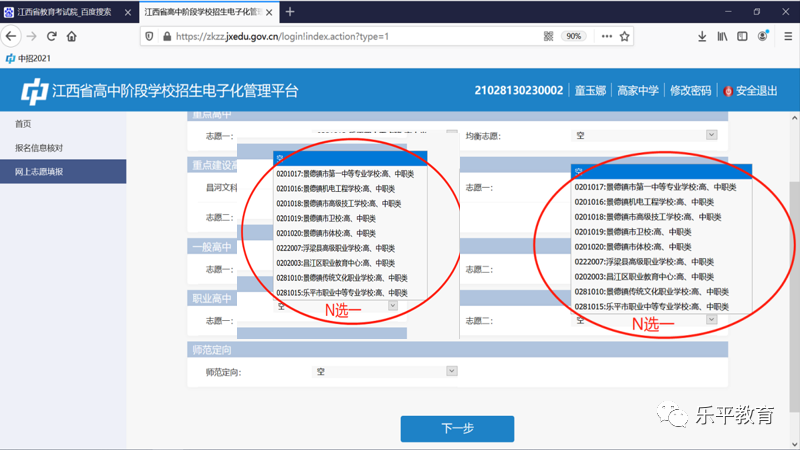
Task: Open a new browser tab
Action: (290, 12)
